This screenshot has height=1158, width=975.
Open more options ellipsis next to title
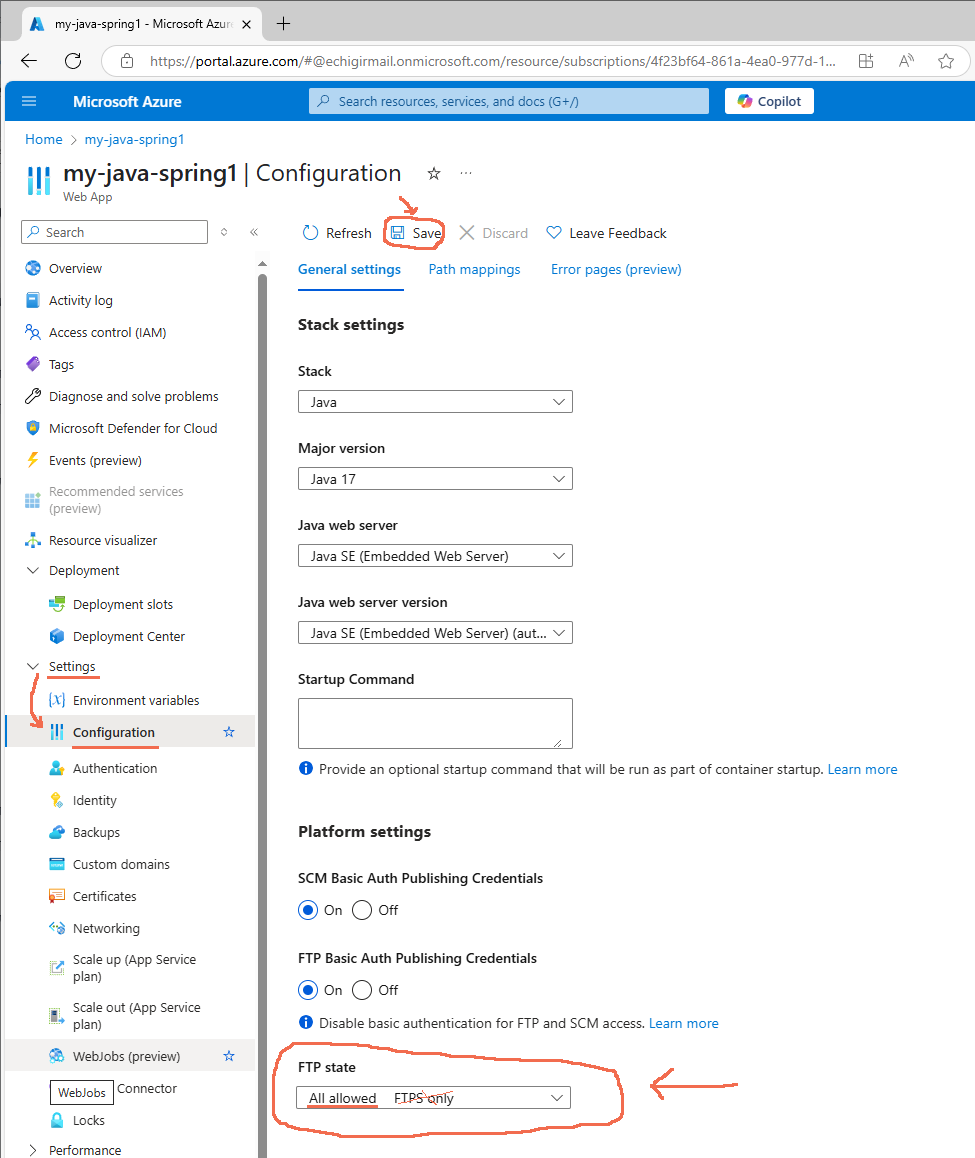465,174
